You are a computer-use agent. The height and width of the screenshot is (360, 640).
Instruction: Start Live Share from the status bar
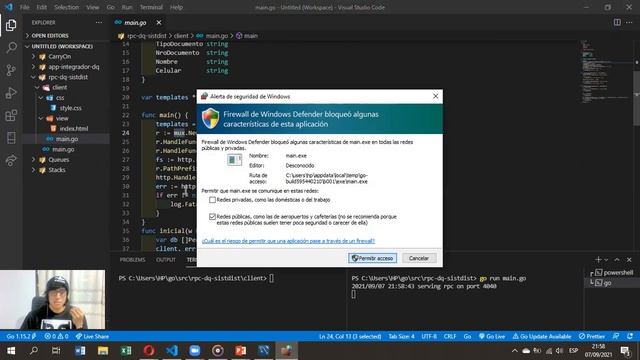click(x=92, y=337)
